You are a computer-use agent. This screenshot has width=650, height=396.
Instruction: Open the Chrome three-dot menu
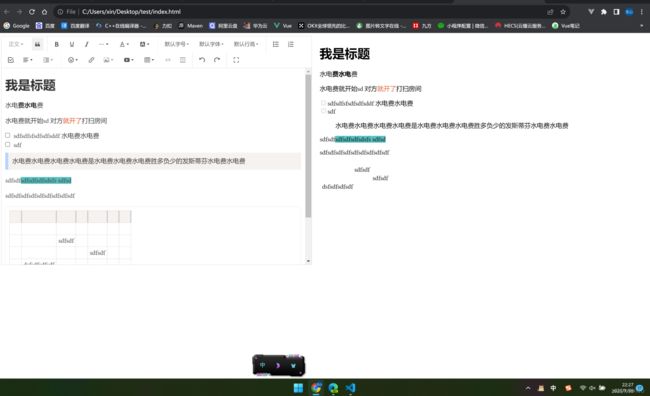click(x=642, y=12)
